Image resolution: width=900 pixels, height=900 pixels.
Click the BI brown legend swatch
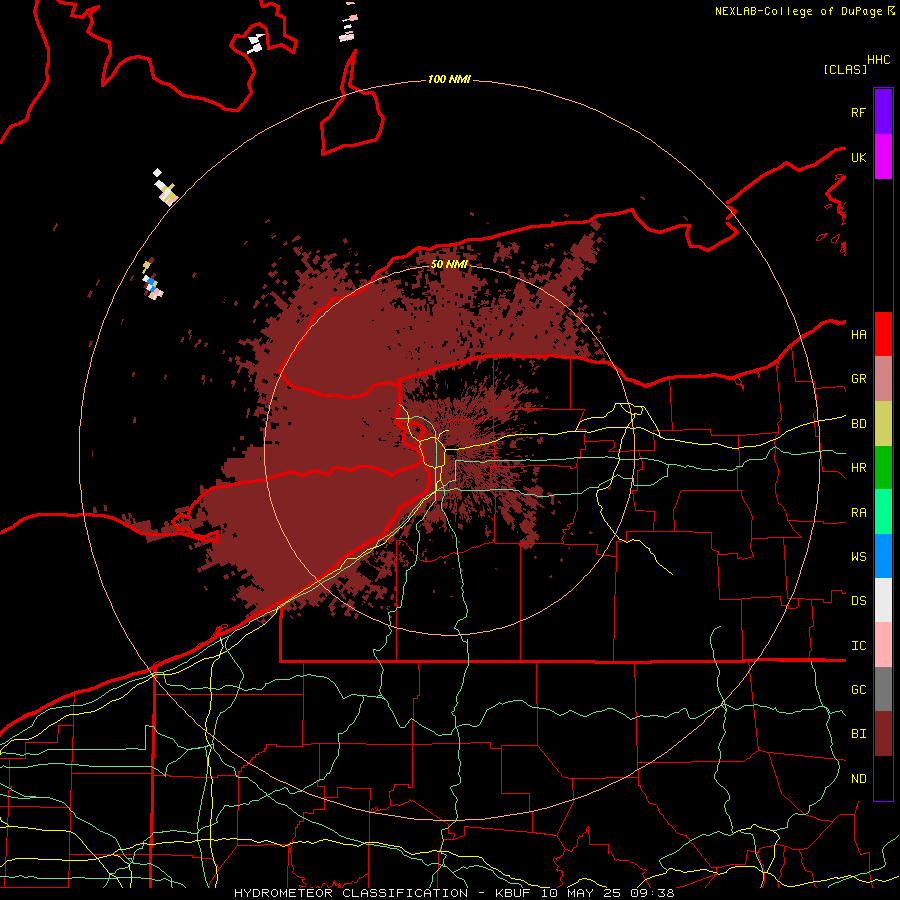[x=883, y=734]
